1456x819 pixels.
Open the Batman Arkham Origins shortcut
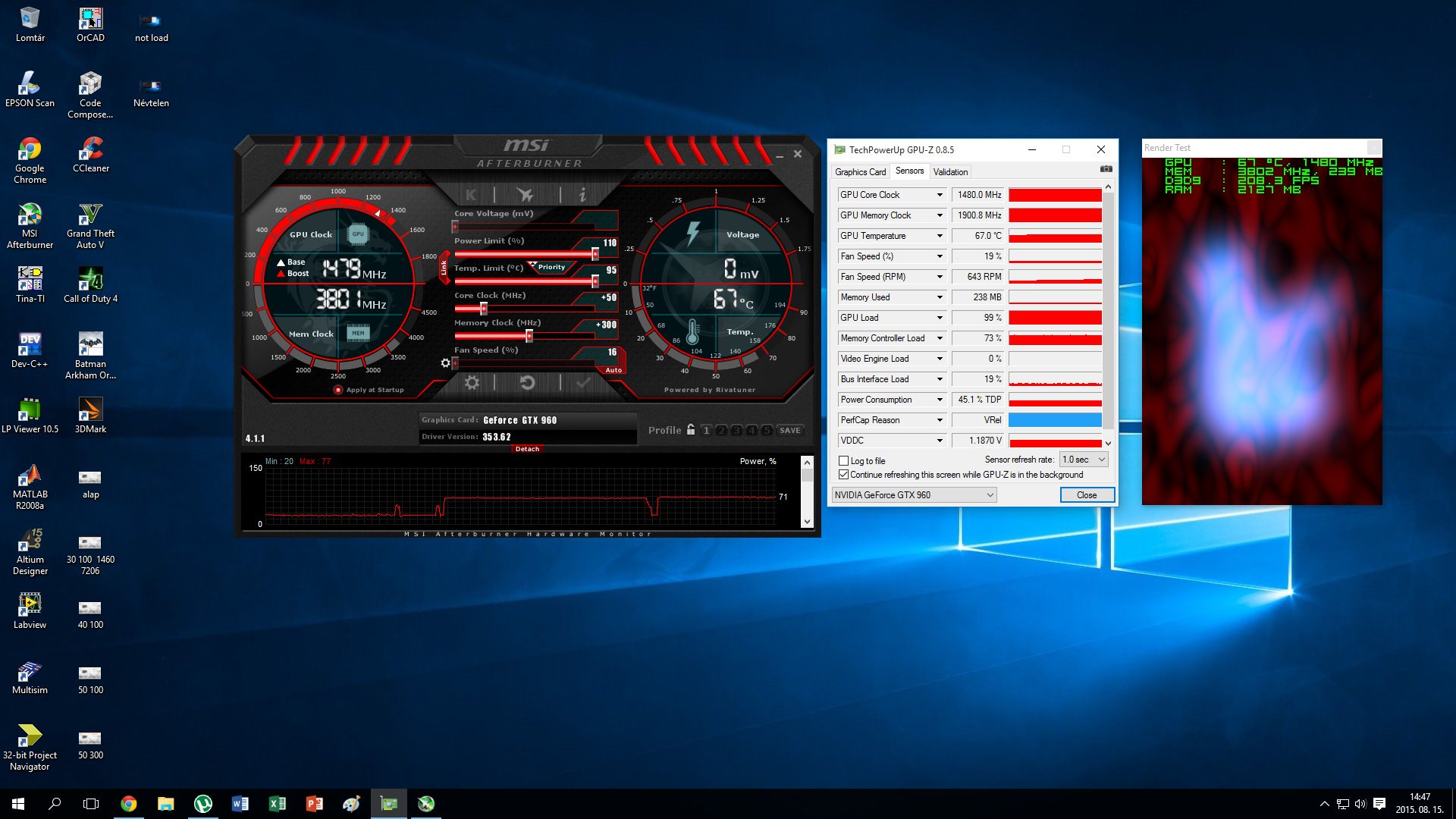click(90, 356)
